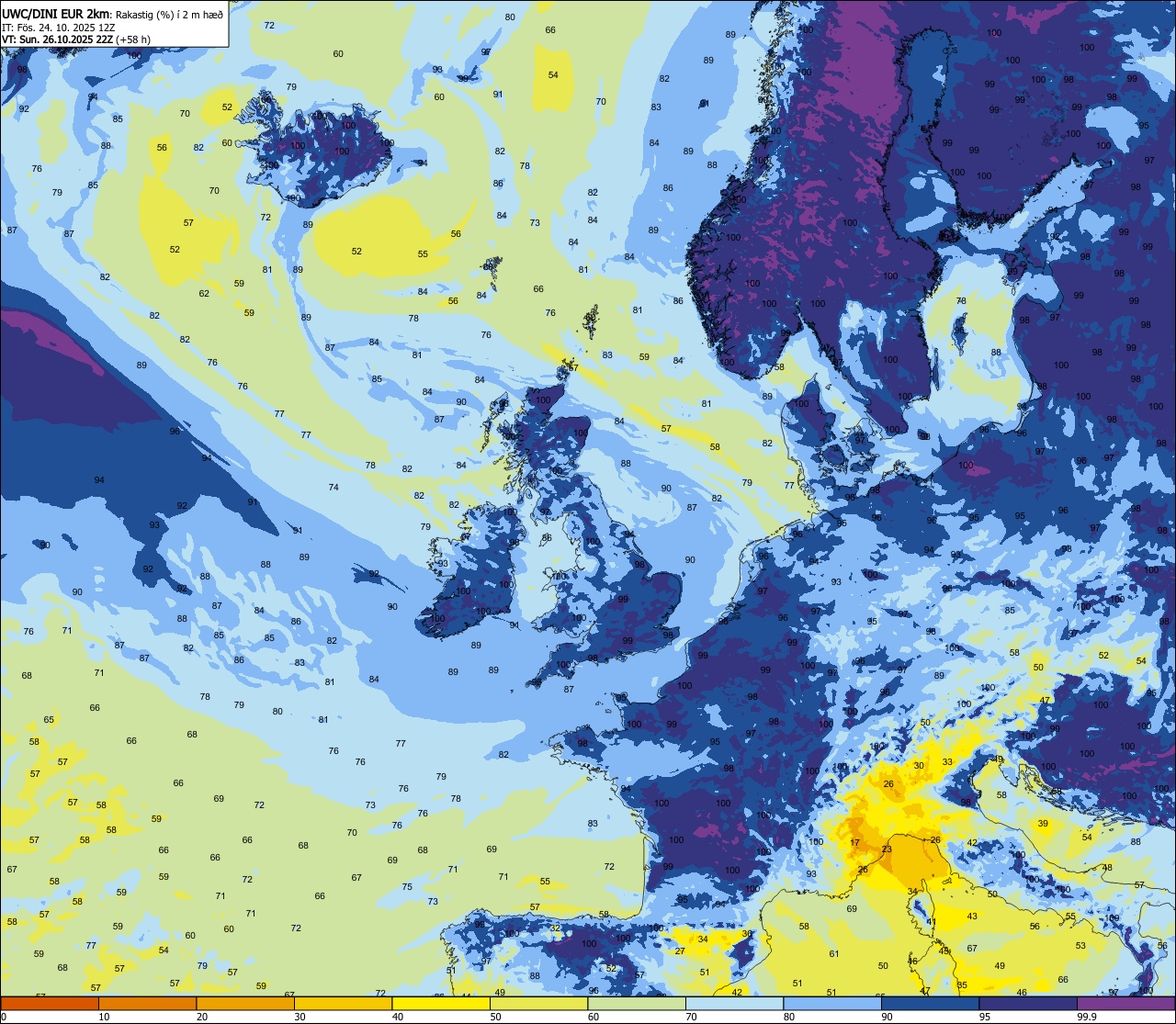Click the 20–30 amber legend swatch

(245, 1003)
